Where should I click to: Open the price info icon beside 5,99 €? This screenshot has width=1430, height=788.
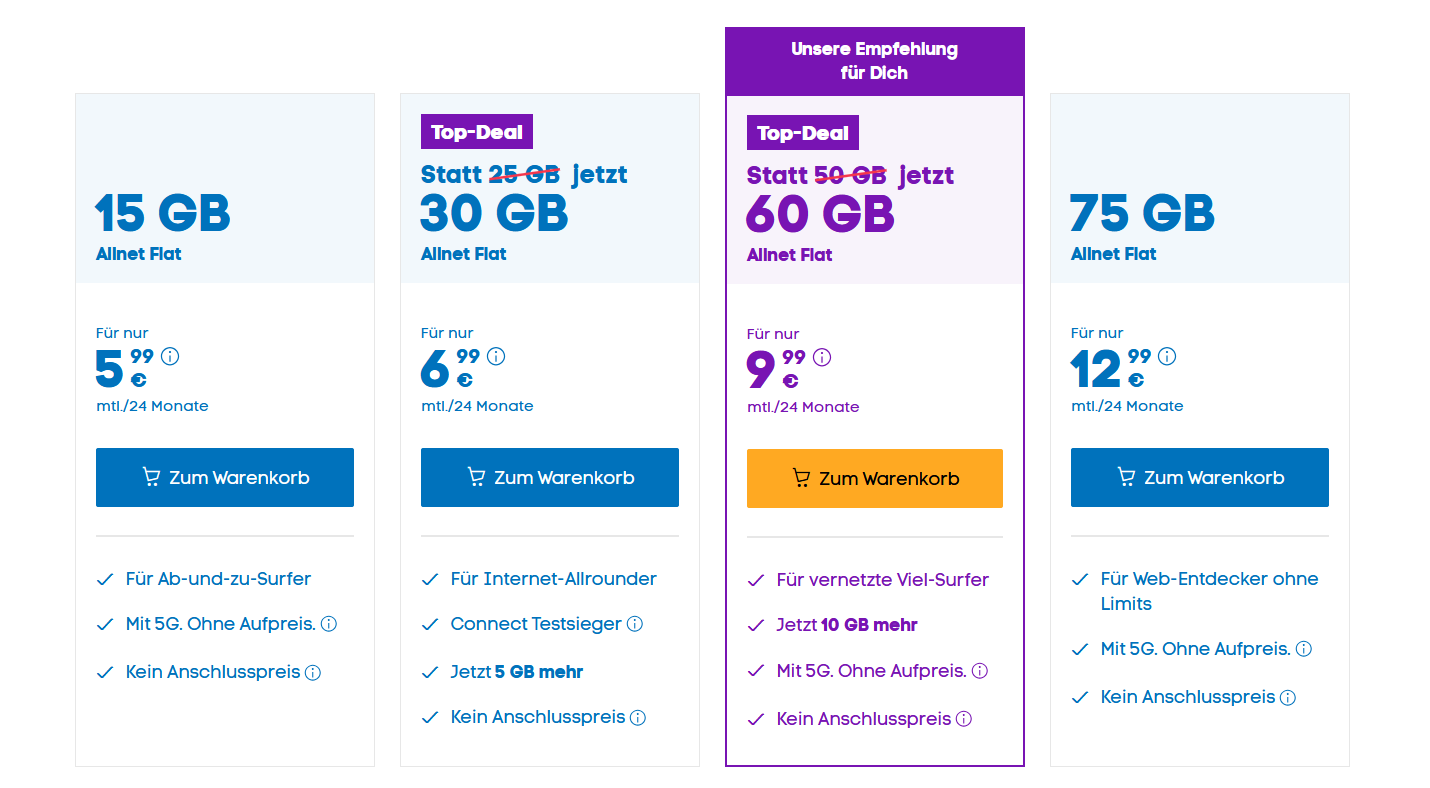point(170,356)
